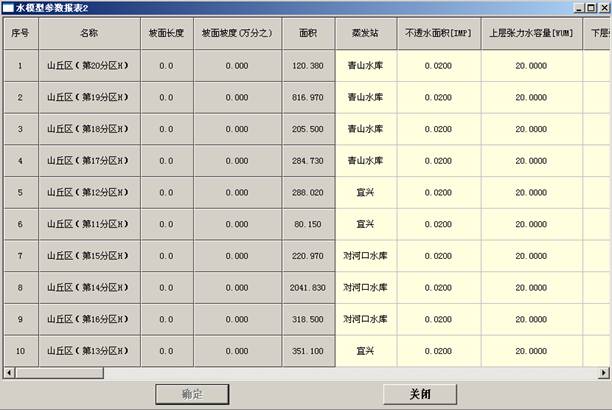Click the 确定 button
This screenshot has height=410, width=612.
[x=192, y=394]
